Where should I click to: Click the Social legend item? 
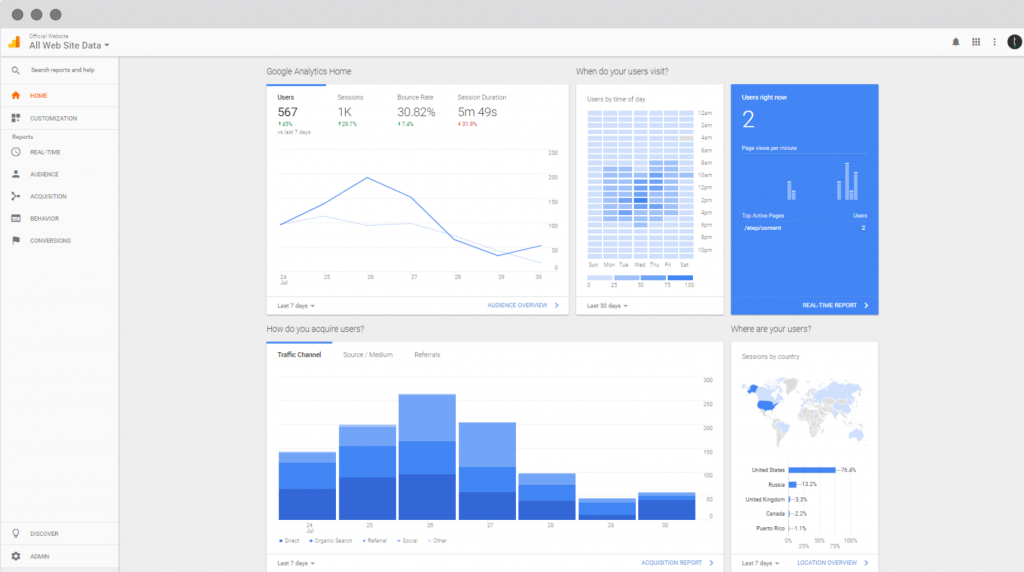coord(408,541)
